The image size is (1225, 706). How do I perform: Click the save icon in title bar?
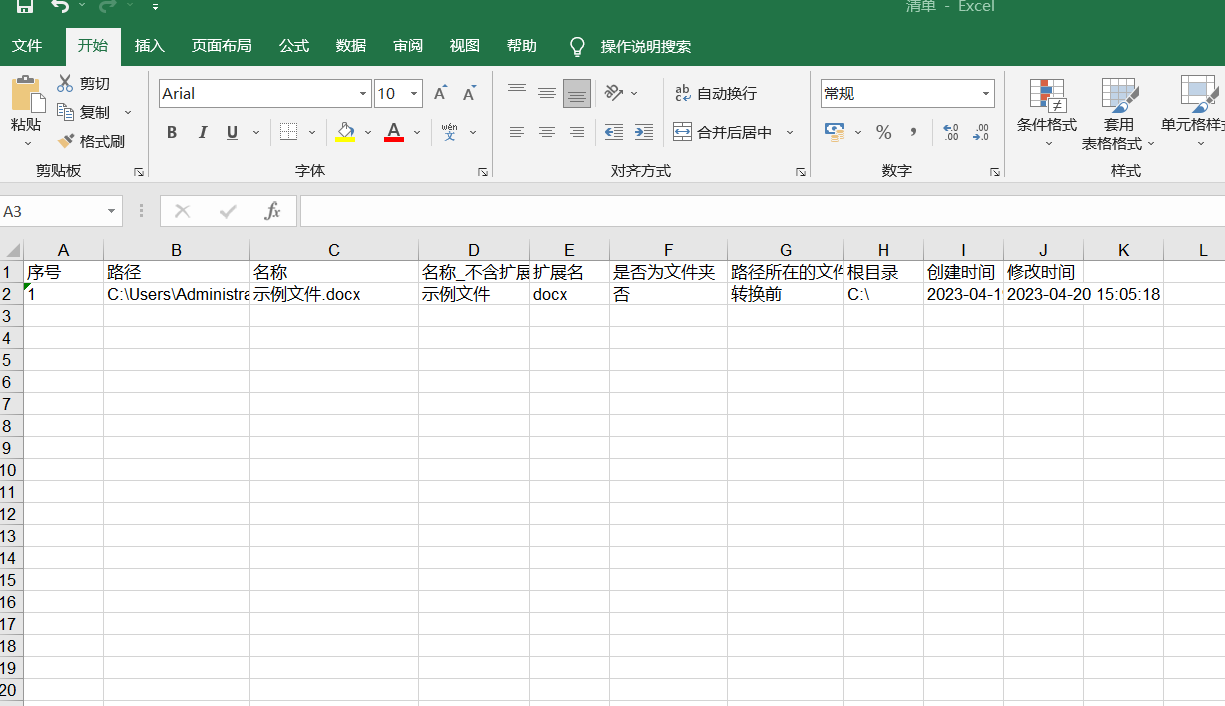pos(24,7)
